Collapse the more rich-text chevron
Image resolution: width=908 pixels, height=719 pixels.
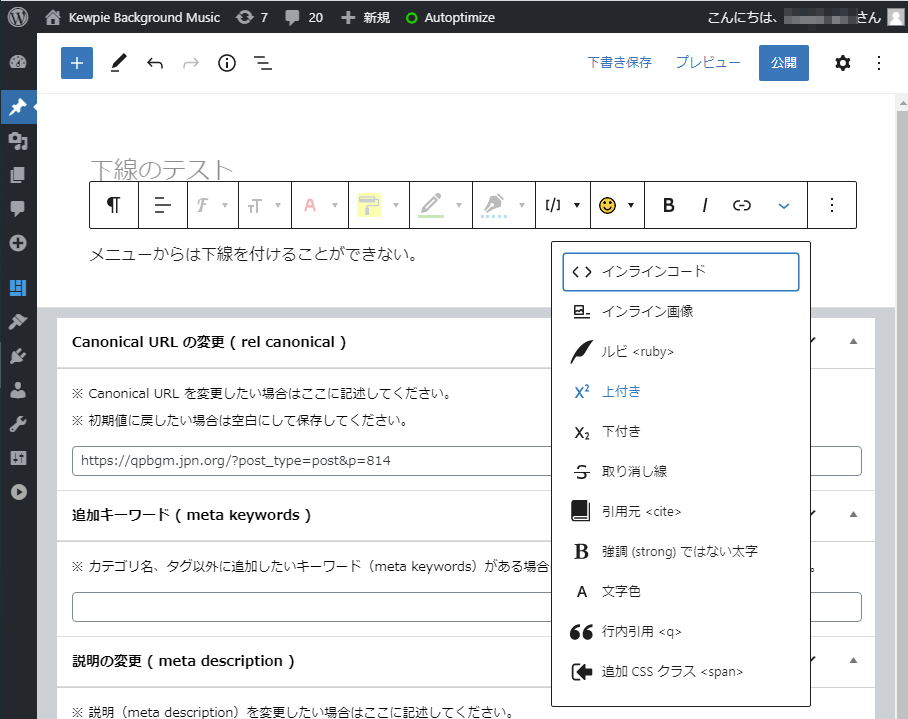783,205
